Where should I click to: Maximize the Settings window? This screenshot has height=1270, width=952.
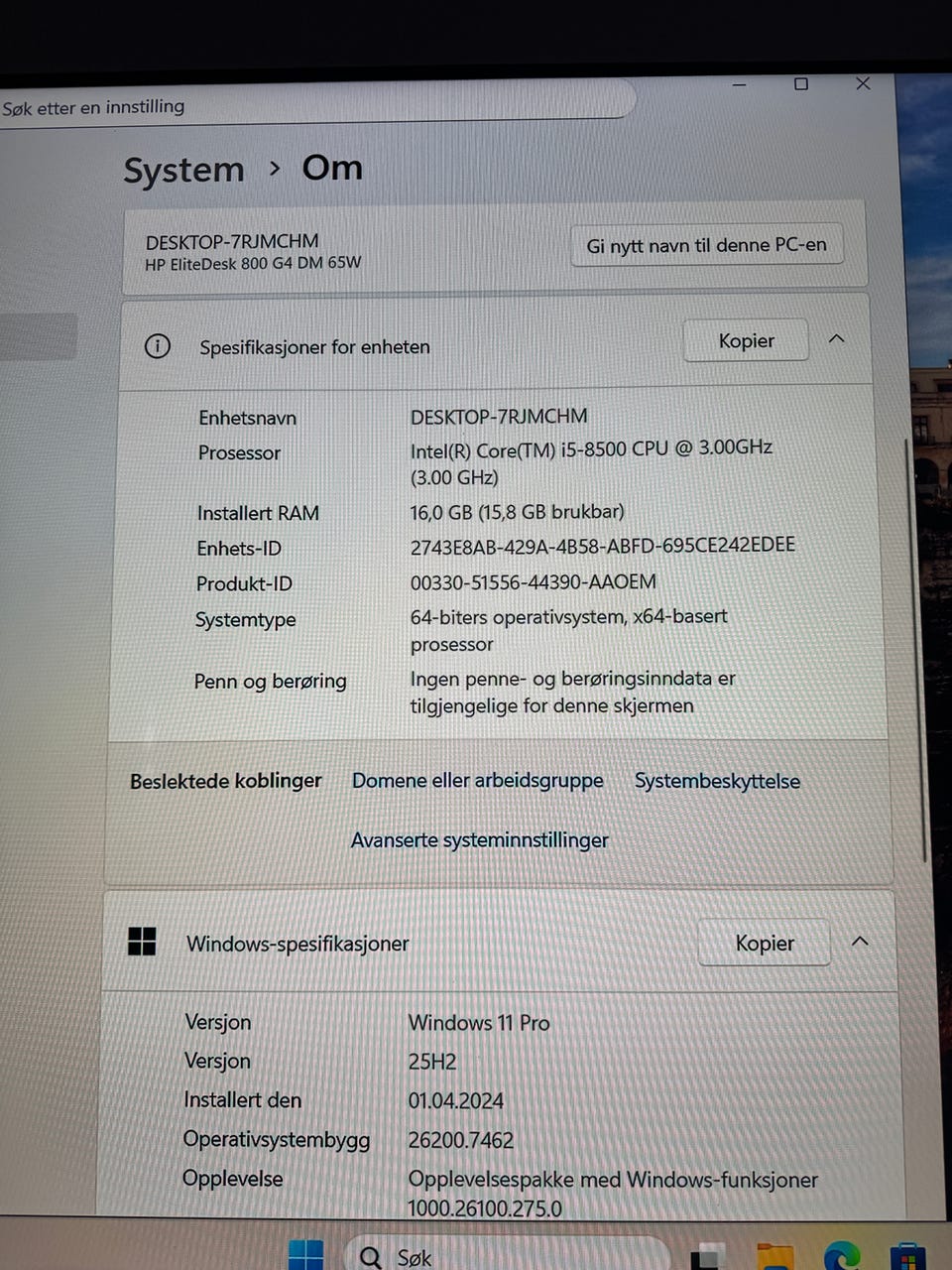(x=801, y=84)
